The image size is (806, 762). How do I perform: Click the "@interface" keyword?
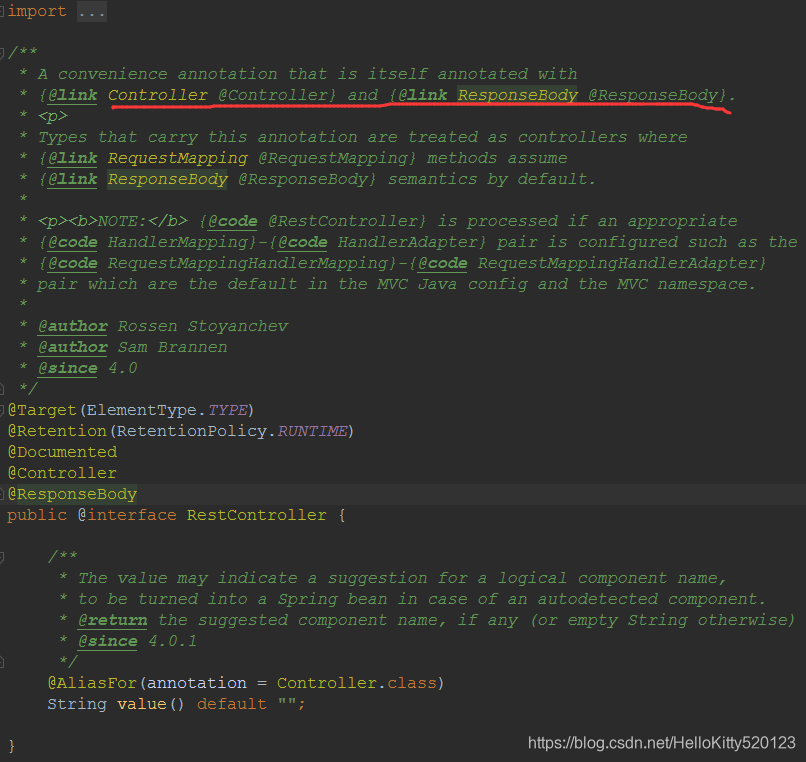click(127, 515)
